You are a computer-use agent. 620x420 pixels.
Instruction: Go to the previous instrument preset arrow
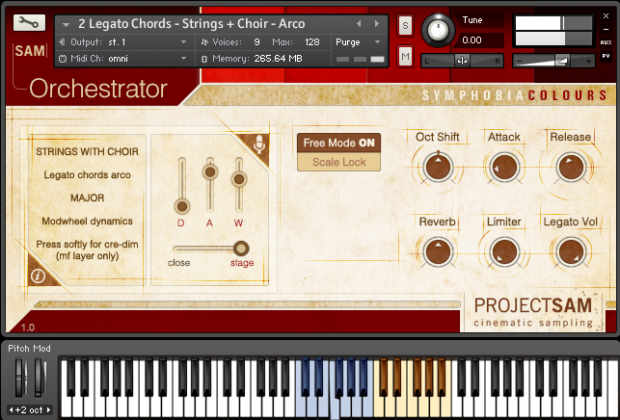(359, 24)
